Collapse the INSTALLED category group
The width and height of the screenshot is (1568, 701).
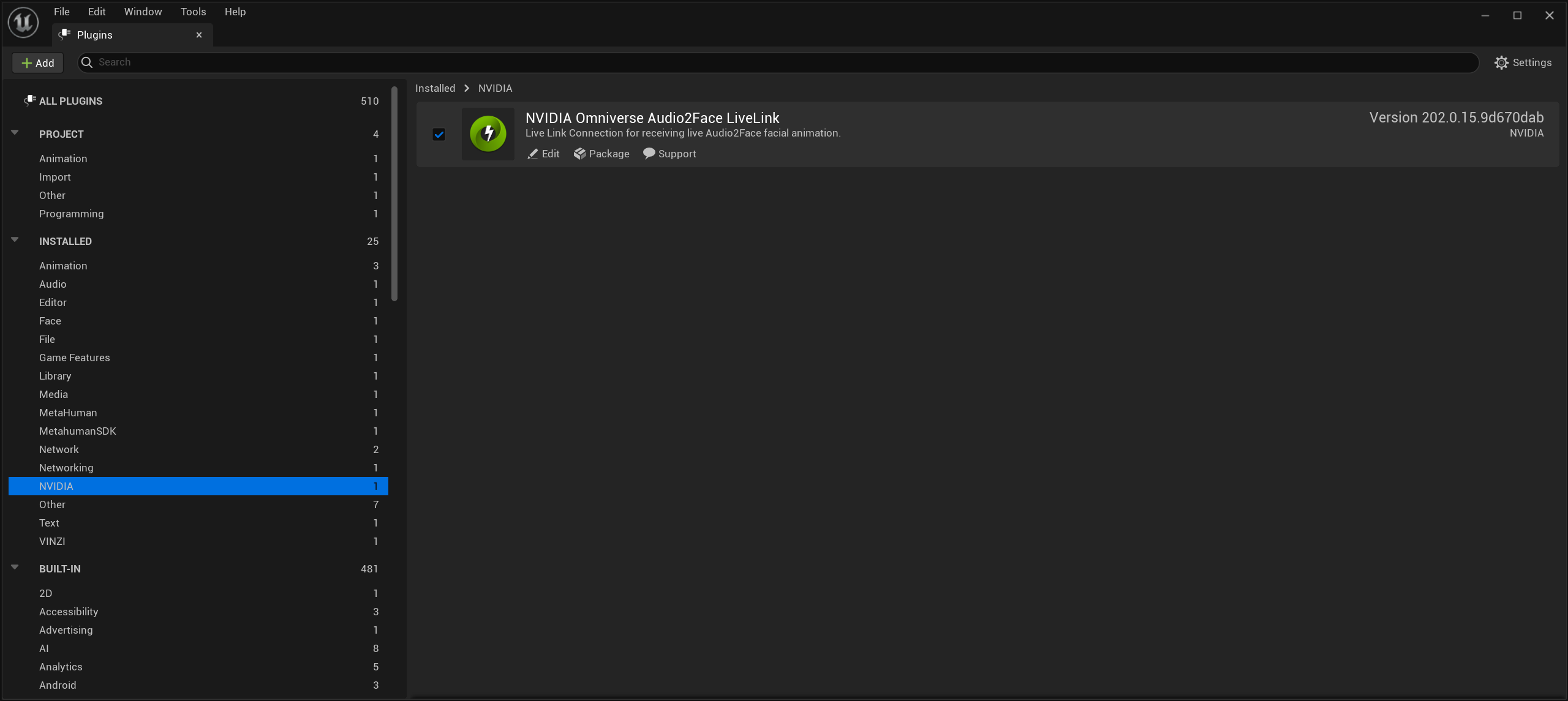[x=15, y=240]
